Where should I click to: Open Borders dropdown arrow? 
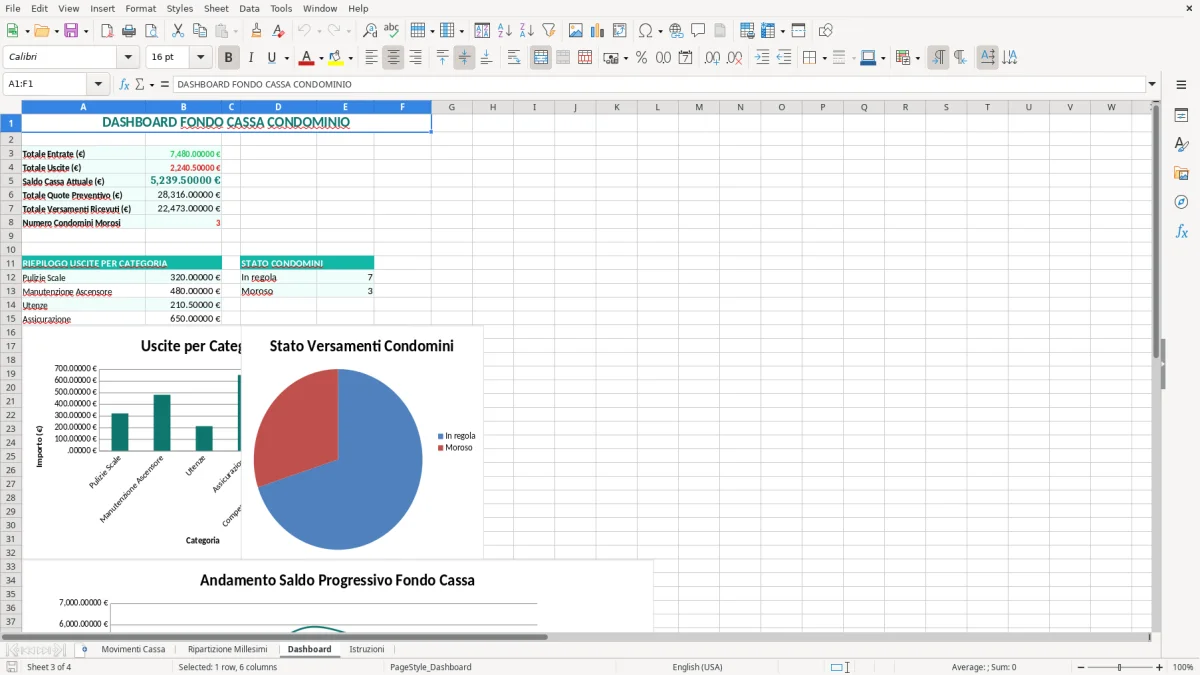tap(823, 58)
